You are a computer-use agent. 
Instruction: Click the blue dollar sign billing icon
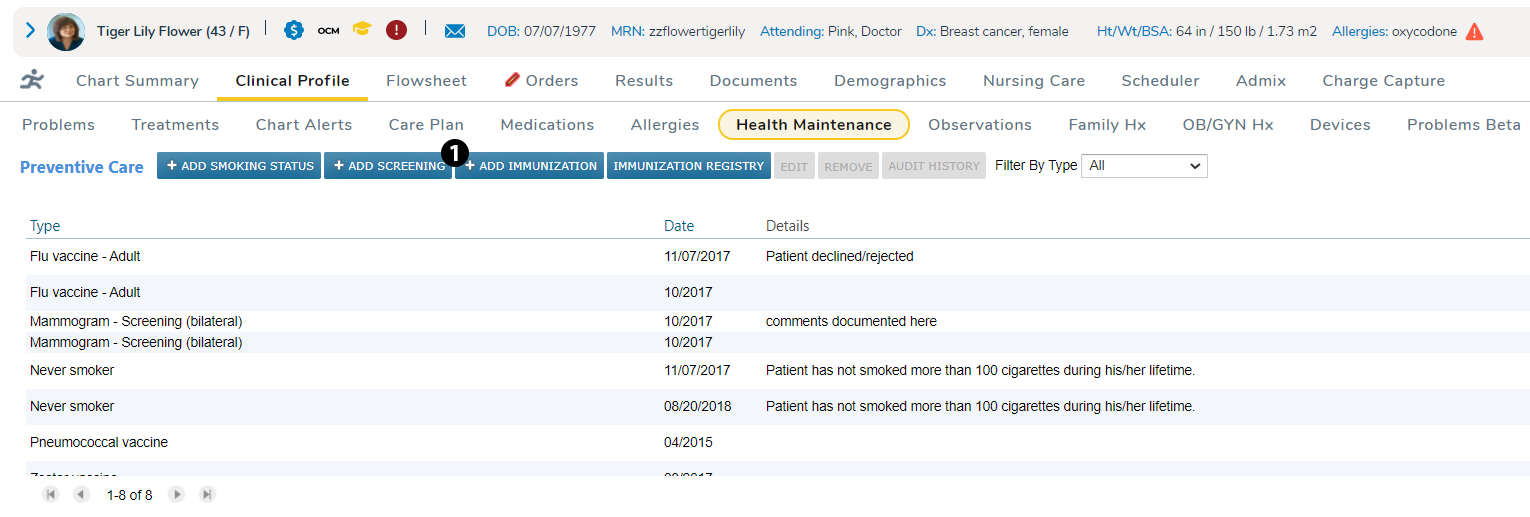click(293, 30)
